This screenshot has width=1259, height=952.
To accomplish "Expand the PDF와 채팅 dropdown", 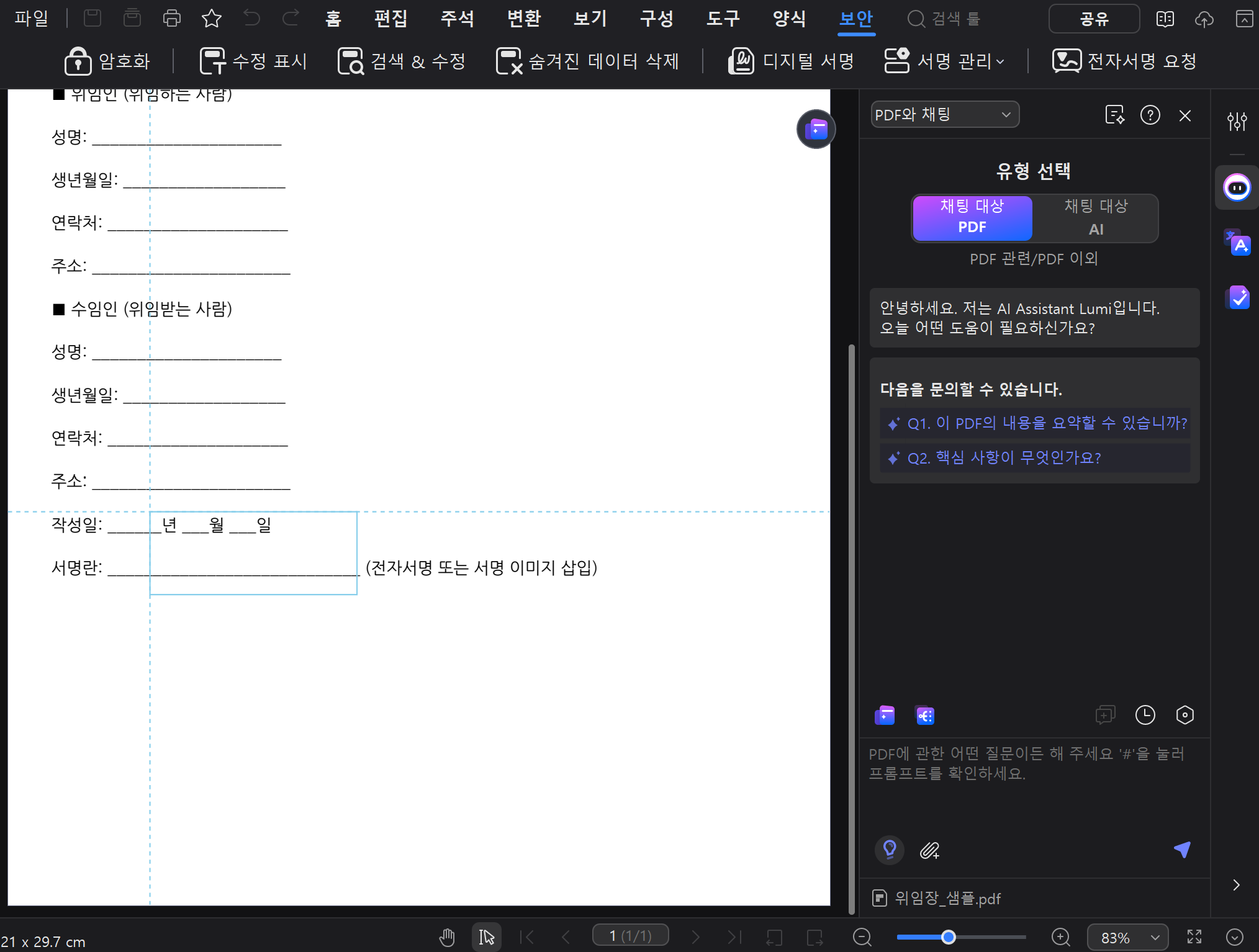I will 944,115.
